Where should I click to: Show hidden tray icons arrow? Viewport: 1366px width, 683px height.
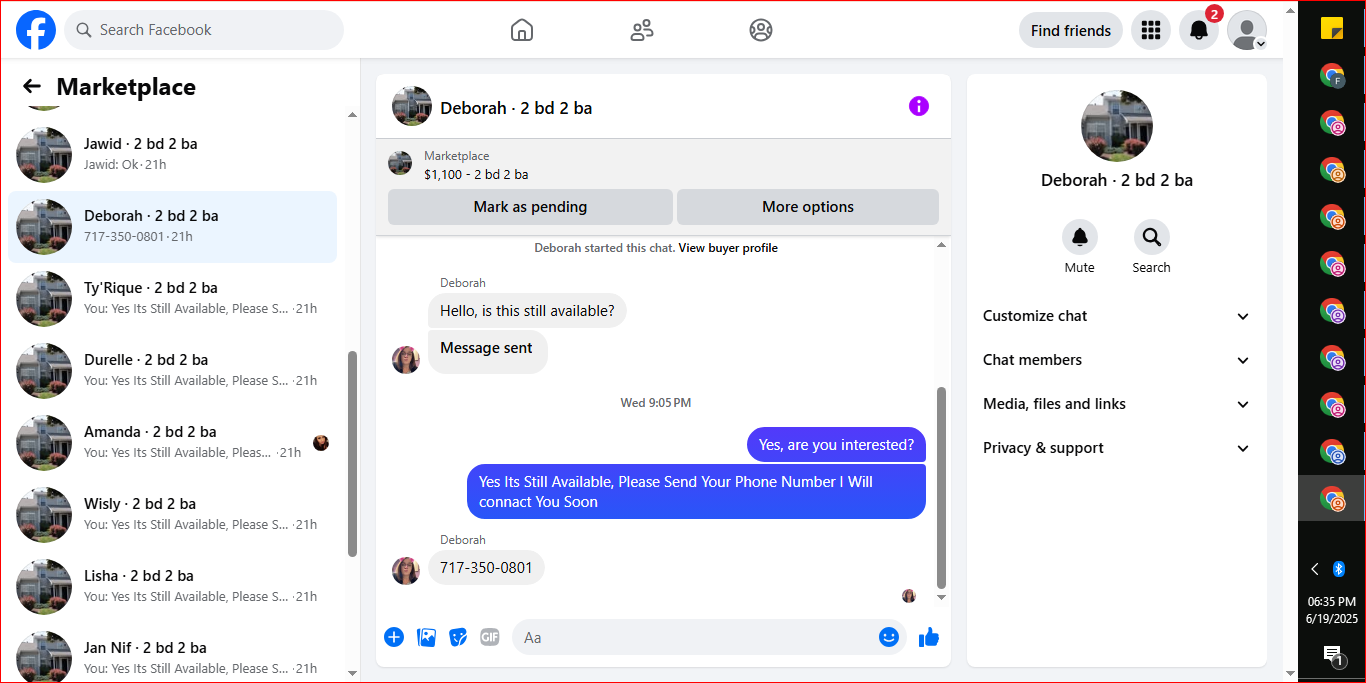[1315, 569]
